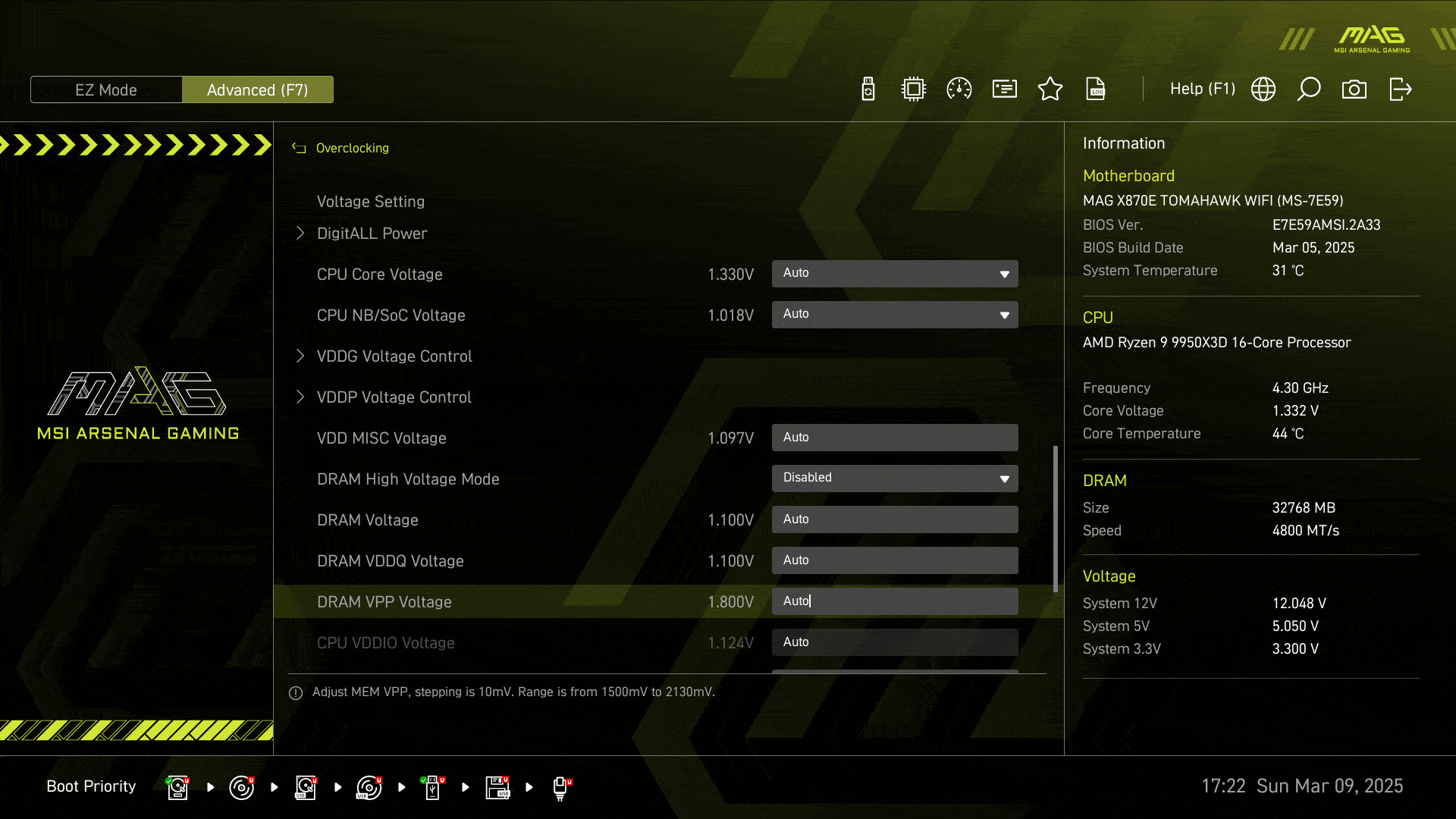Select the CPU NB/SoC Voltage label
Screen dimensions: 1456x819
coord(391,315)
